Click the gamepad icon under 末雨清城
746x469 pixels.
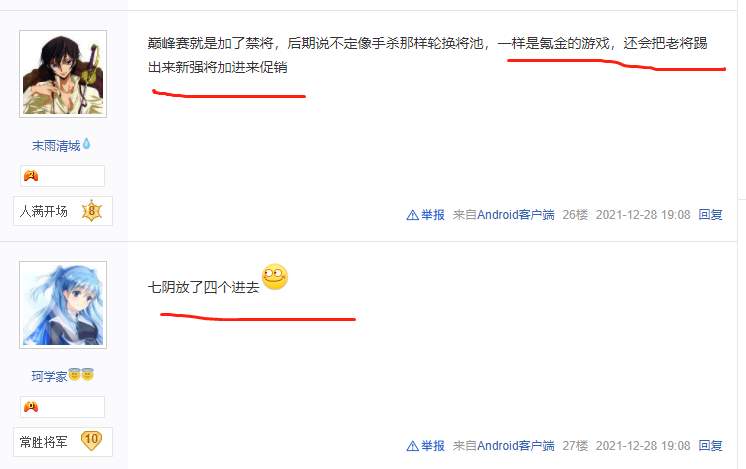31,176
